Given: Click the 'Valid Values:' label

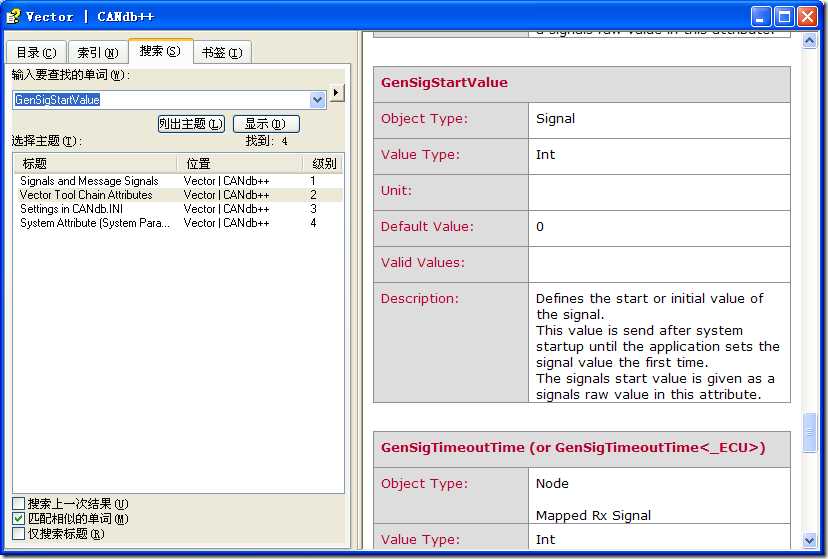Looking at the screenshot, I should (x=422, y=262).
